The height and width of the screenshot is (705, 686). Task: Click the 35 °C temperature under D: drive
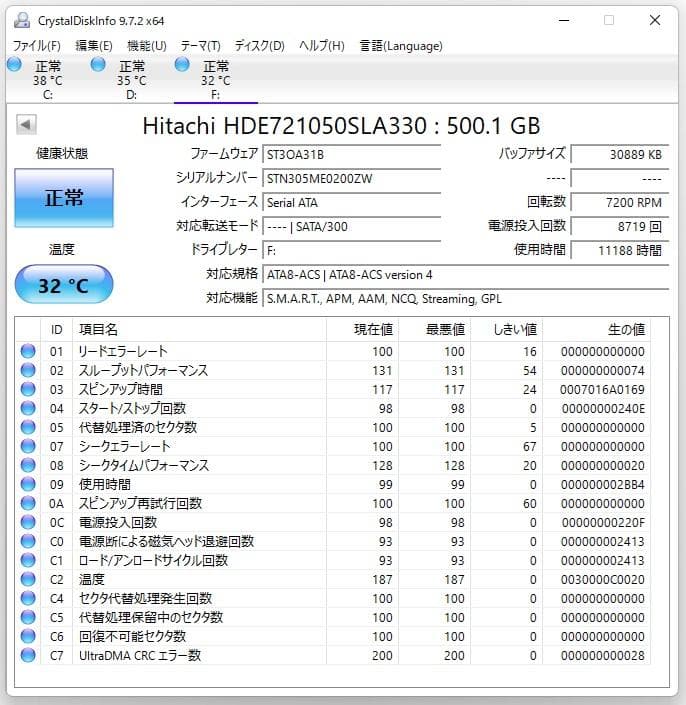(131, 80)
